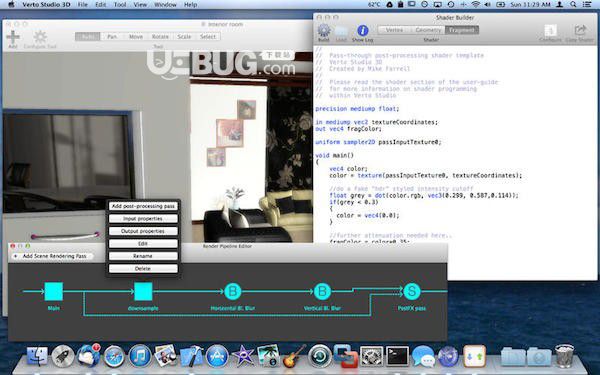The width and height of the screenshot is (600, 375).
Task: Select the Move tool segment
Action: coord(136,37)
